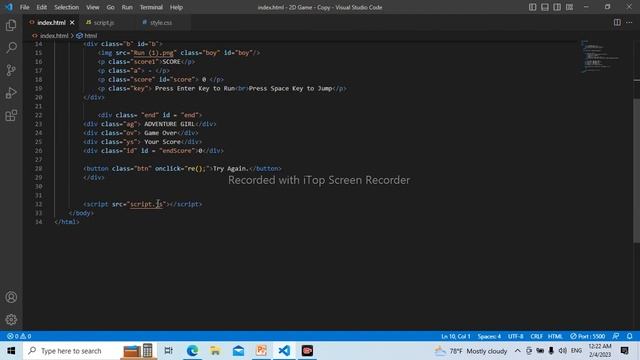Open the Go menu
640x360 pixels.
point(110,7)
